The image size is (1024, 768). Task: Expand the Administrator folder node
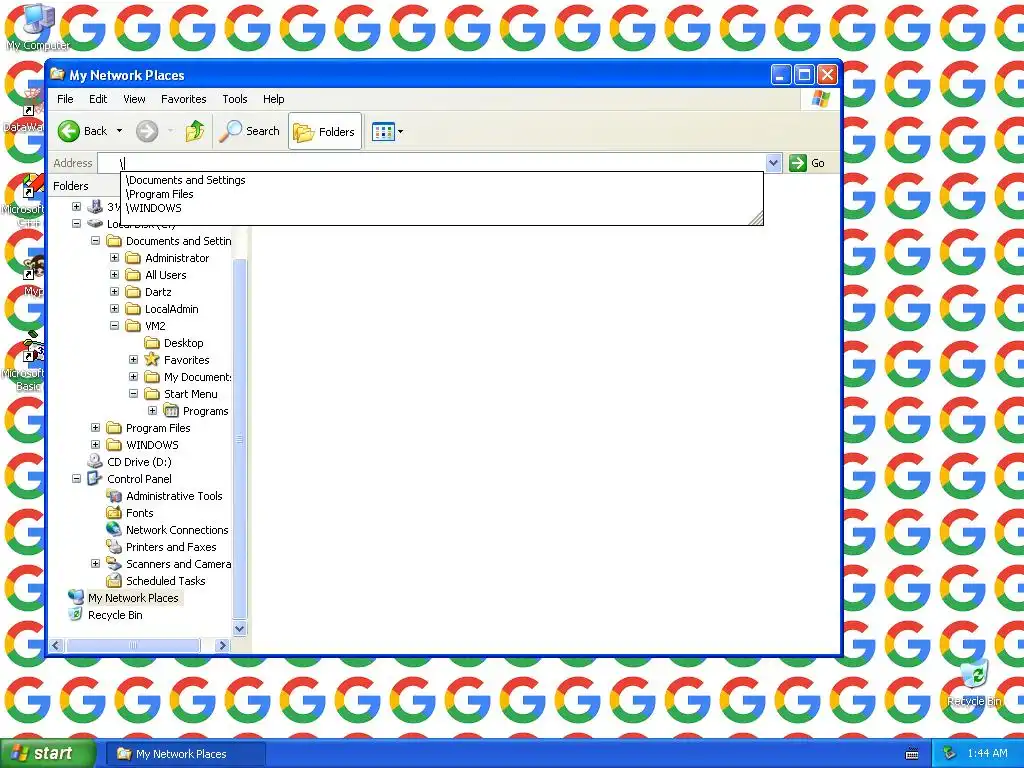pos(114,258)
